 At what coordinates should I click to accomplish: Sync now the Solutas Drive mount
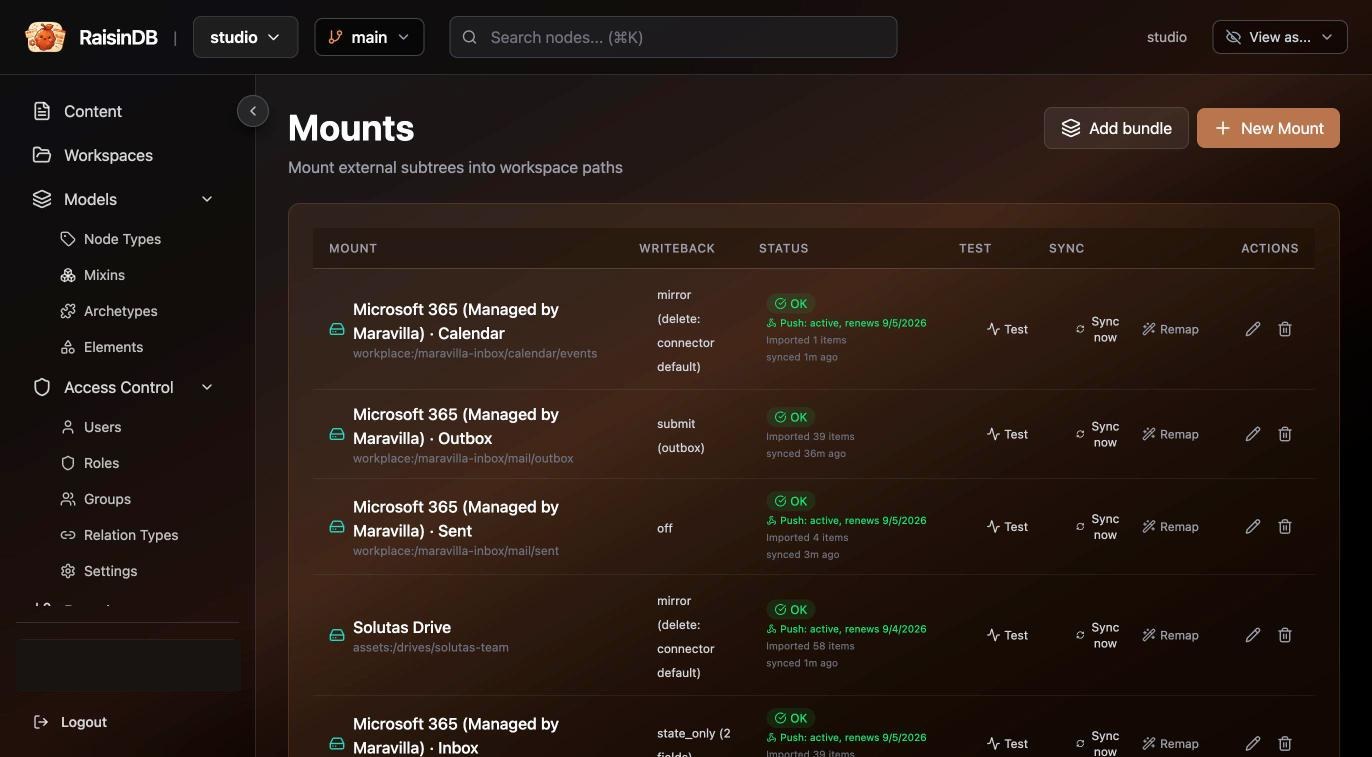click(x=1097, y=635)
